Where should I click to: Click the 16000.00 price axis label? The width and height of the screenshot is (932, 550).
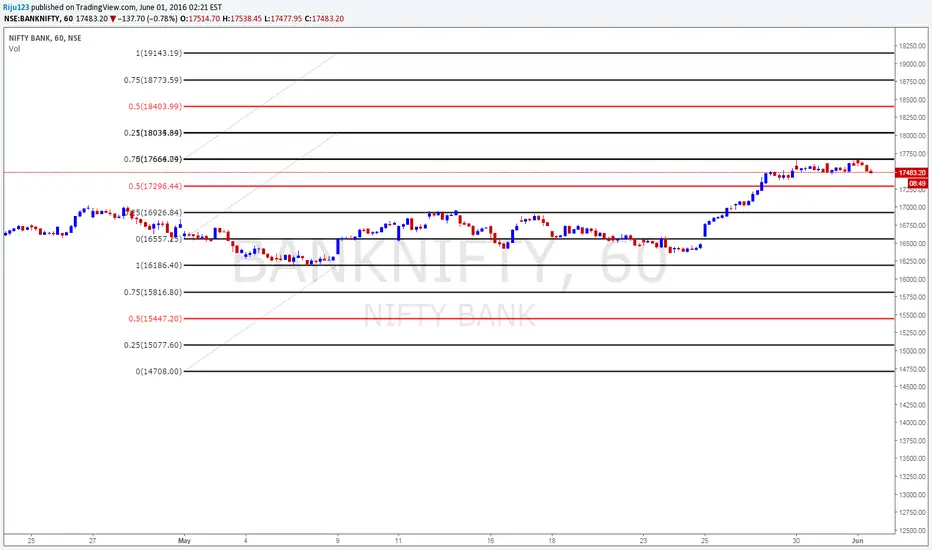[912, 279]
